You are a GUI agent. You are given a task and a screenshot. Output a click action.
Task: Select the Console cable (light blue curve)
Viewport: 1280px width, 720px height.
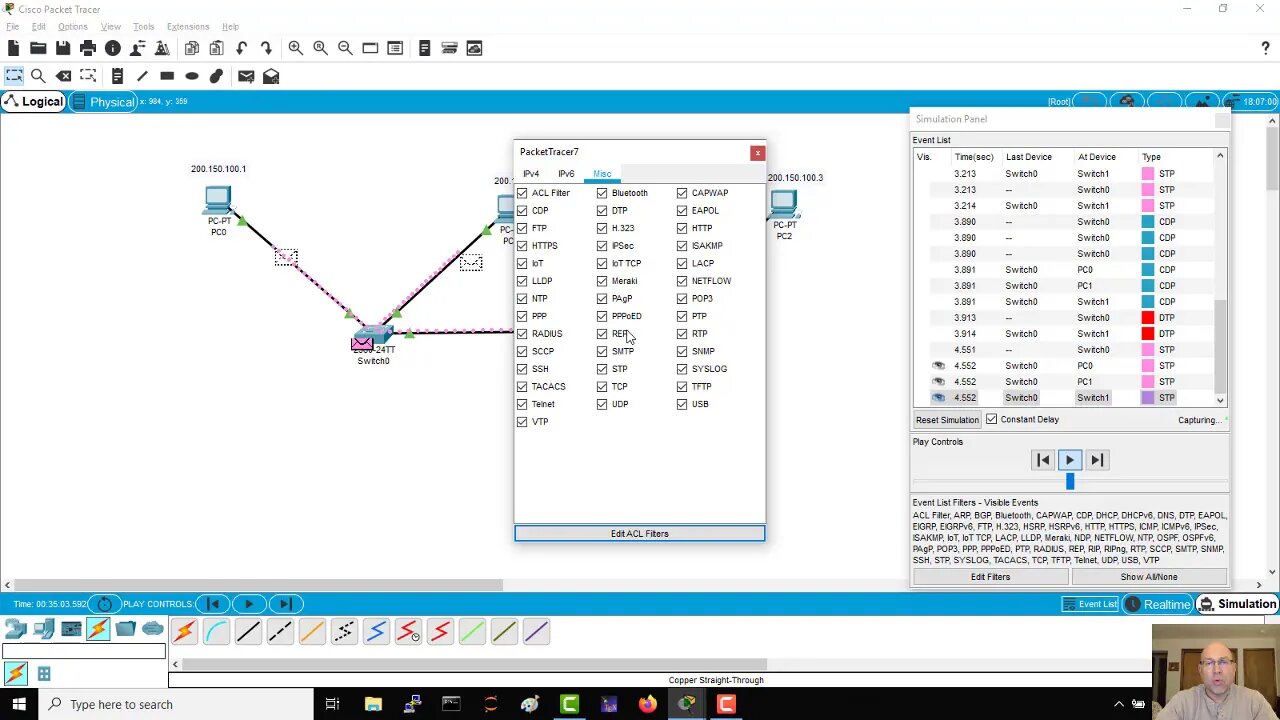click(x=216, y=631)
